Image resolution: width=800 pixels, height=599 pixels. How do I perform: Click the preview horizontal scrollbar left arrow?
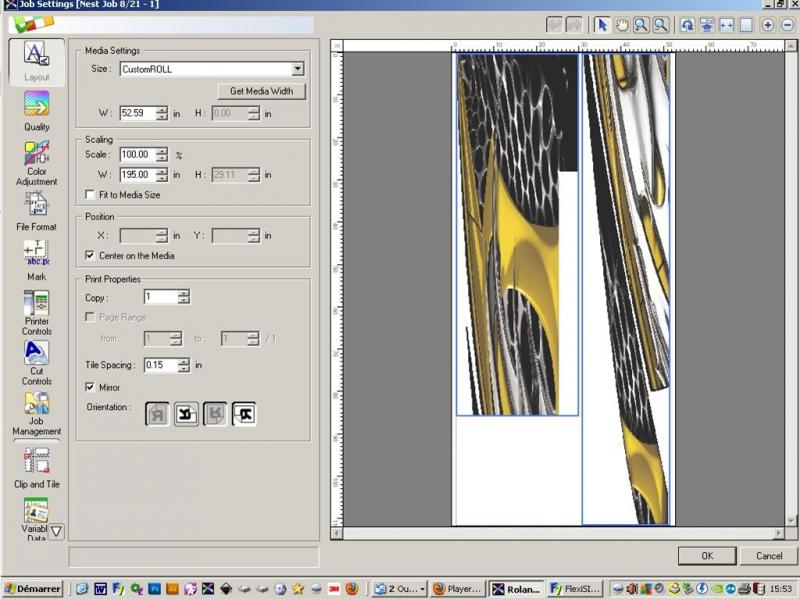click(x=336, y=534)
